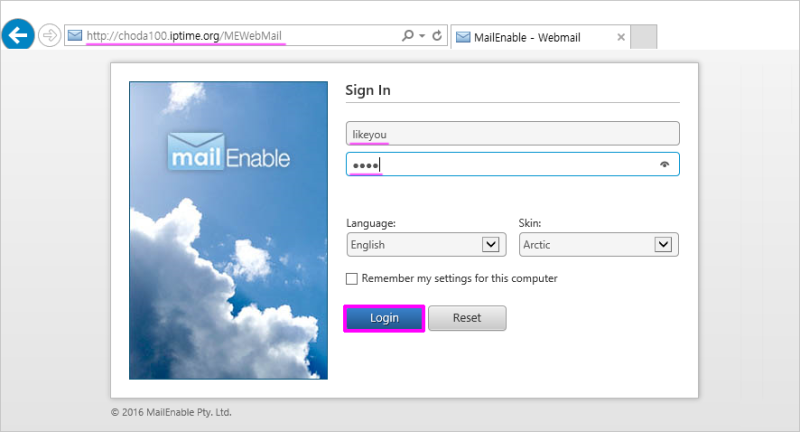Click the mail favicon in address bar
Image resolution: width=800 pixels, height=432 pixels.
(x=75, y=36)
